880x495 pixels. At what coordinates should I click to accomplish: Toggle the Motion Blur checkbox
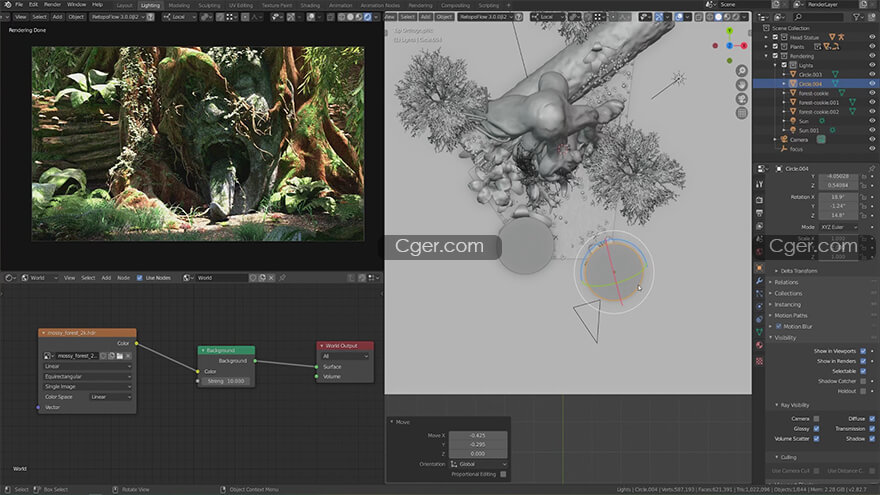point(779,326)
